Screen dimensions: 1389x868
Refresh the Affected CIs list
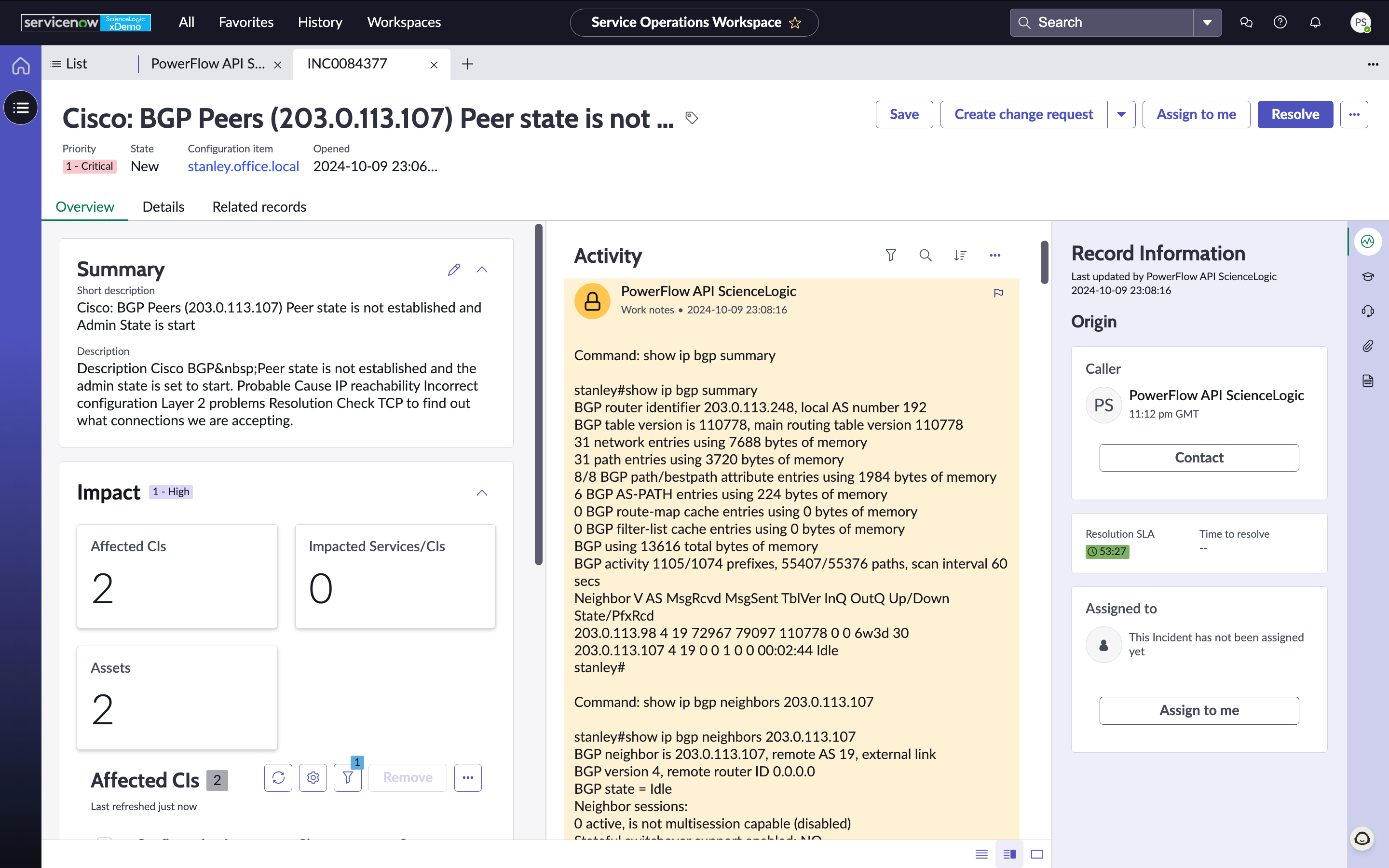[278, 777]
